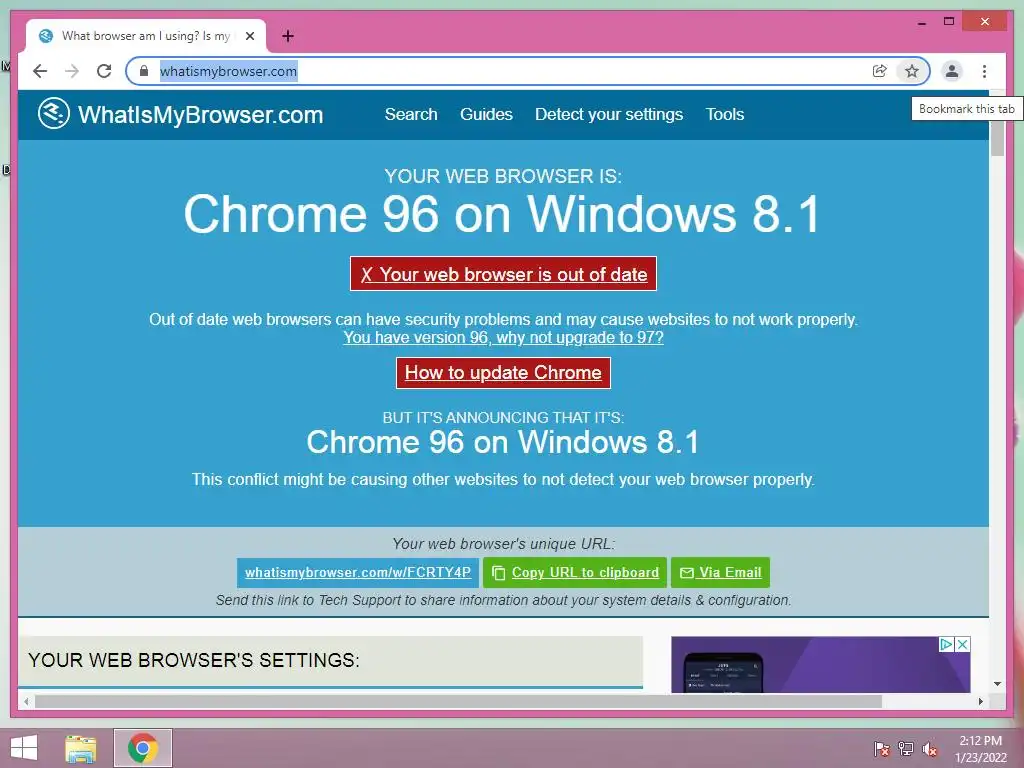This screenshot has width=1024, height=768.
Task: Open the Chrome three-dot menu
Action: point(984,71)
